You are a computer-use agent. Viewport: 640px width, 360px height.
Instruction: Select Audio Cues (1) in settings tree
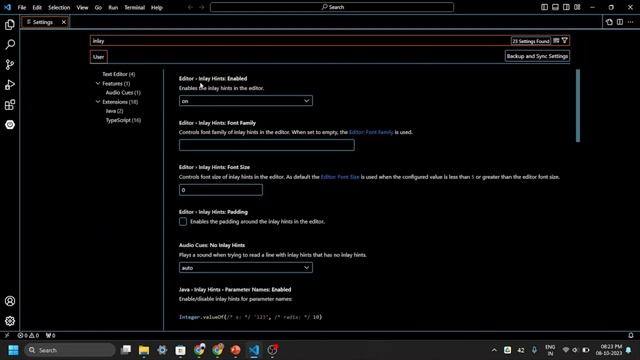(123, 92)
